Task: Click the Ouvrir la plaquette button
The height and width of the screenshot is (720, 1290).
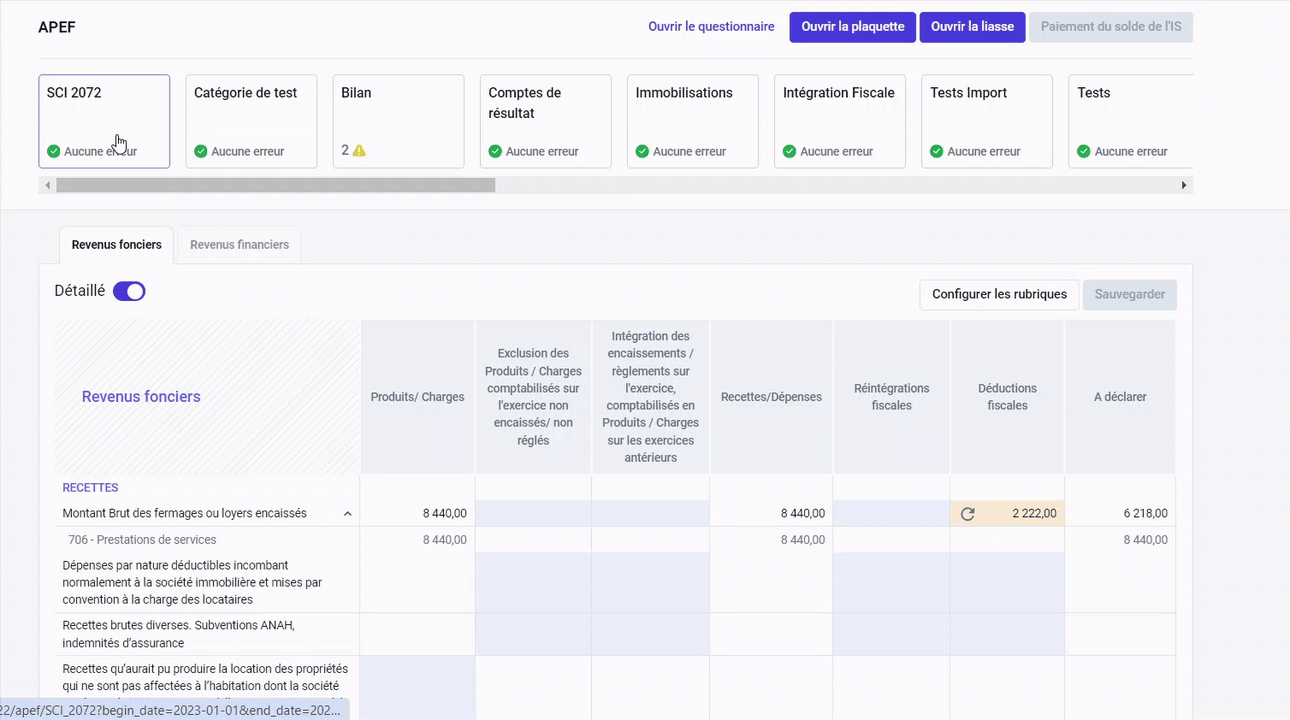Action: [x=853, y=27]
